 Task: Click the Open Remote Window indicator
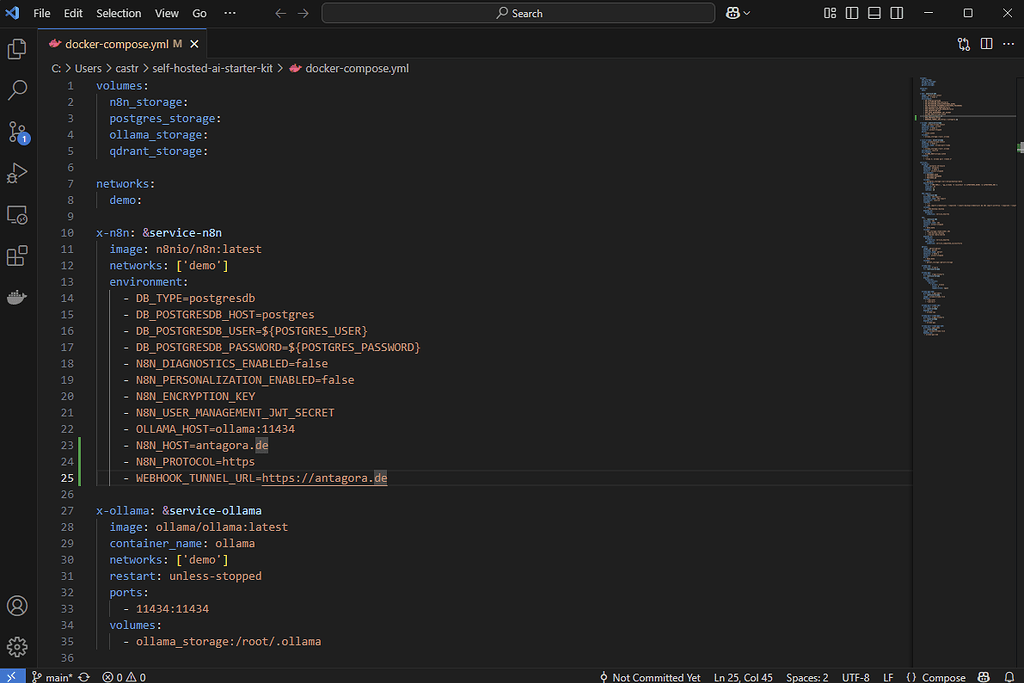click(12, 677)
